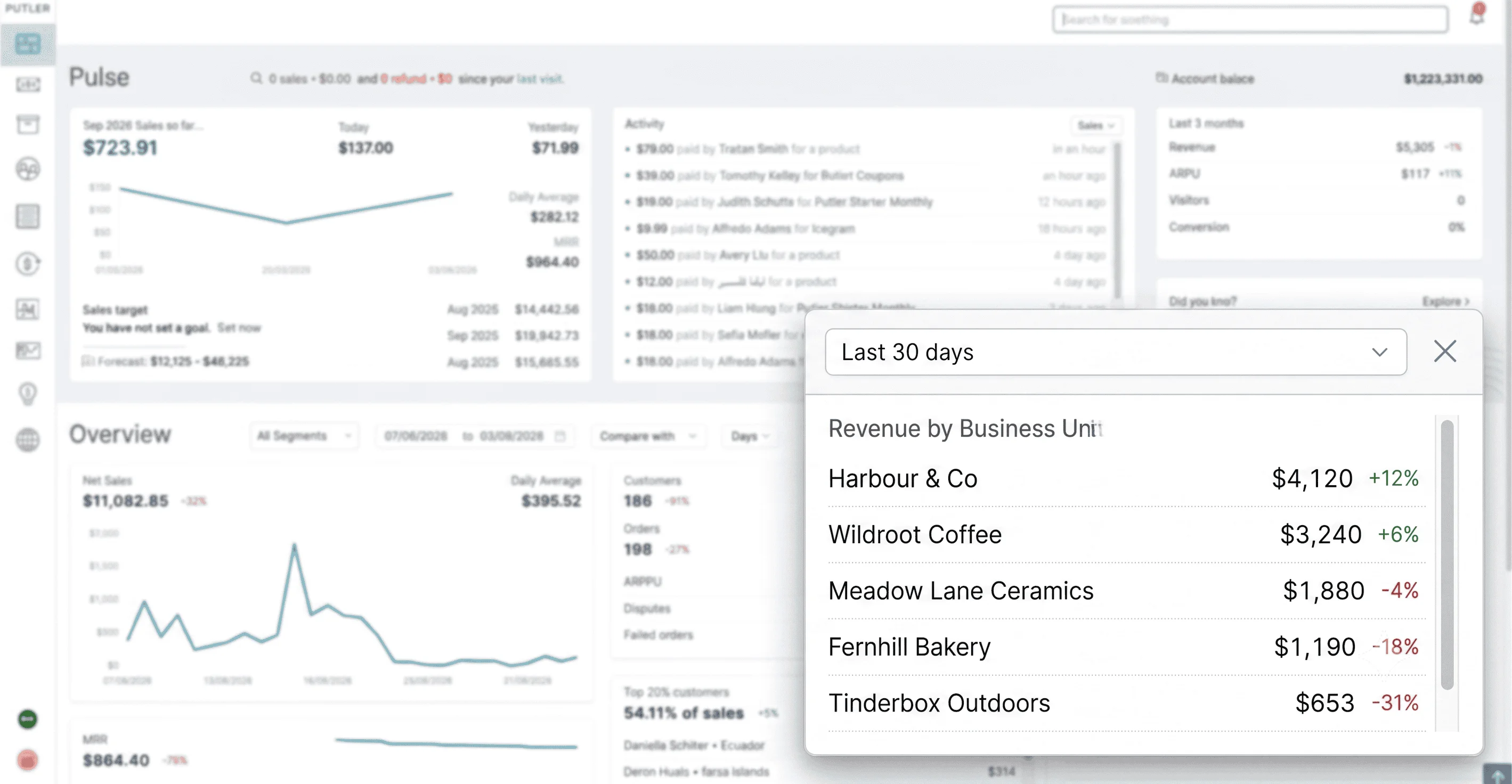
Task: Click the Harbour & Co row
Action: (1126, 478)
